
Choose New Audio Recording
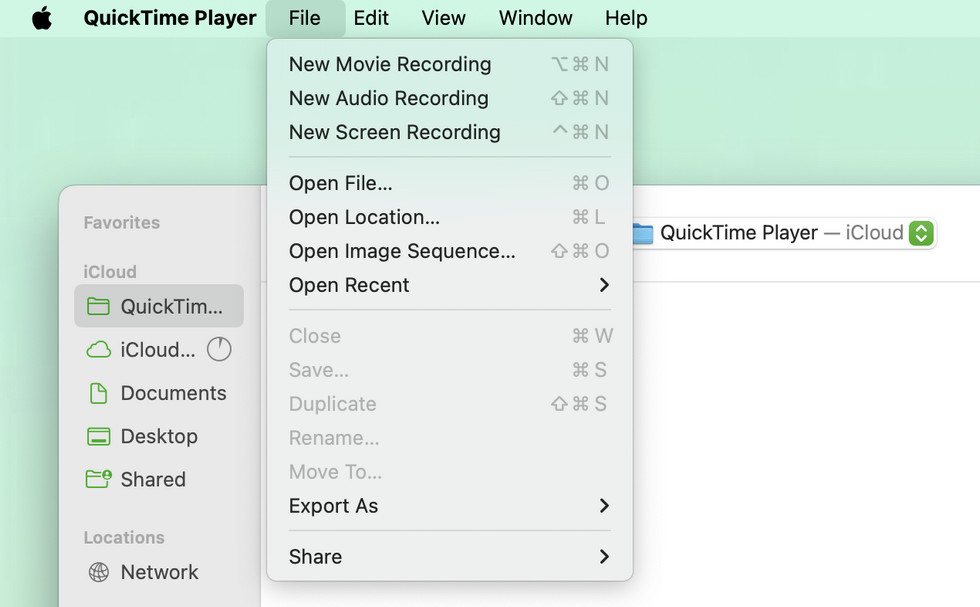pyautogui.click(x=449, y=98)
